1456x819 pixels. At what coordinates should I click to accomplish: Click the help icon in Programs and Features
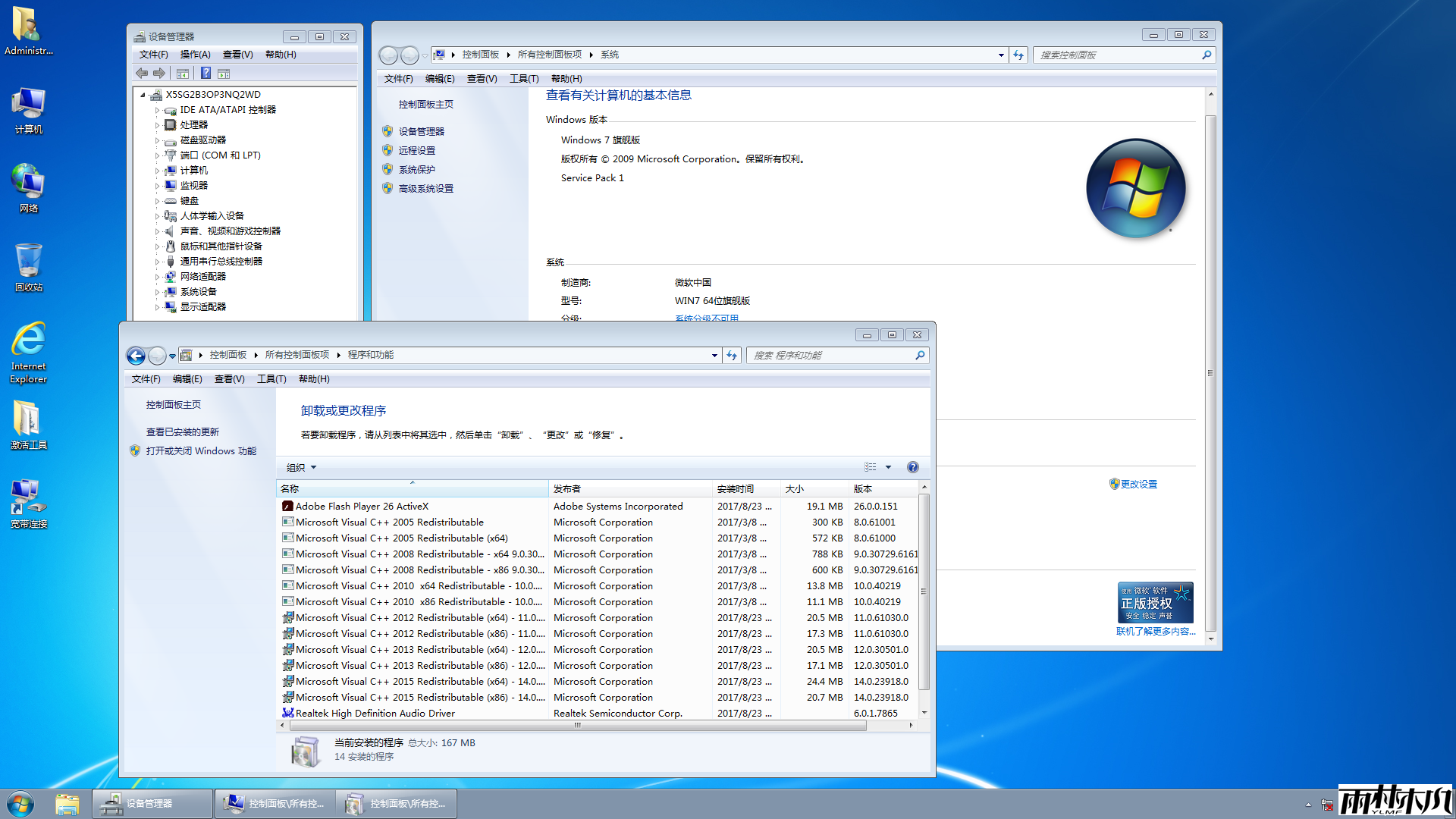913,467
